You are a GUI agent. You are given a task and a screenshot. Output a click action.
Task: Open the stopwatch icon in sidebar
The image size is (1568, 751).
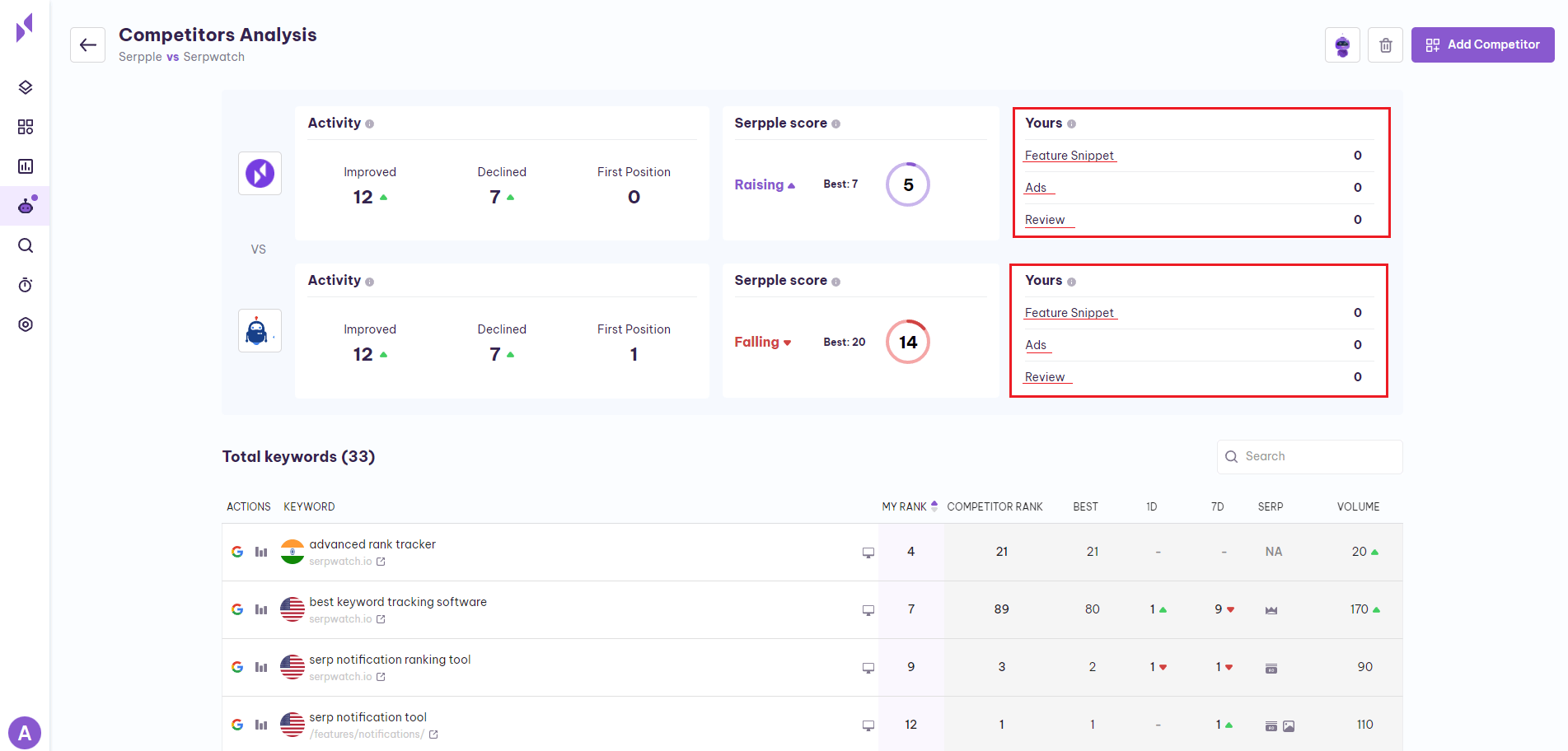(x=26, y=285)
